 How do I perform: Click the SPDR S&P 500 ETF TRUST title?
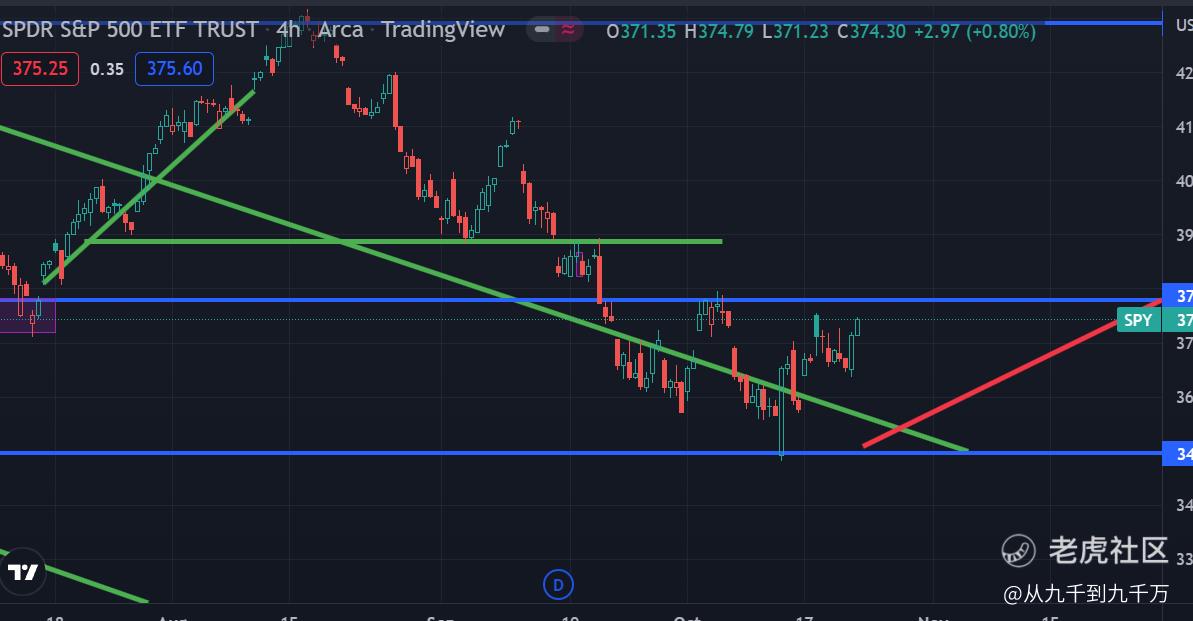130,30
